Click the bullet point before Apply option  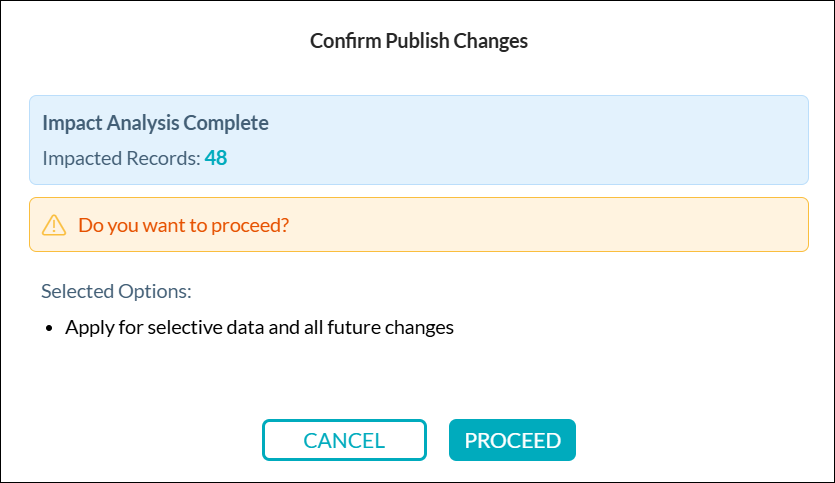pyautogui.click(x=49, y=328)
